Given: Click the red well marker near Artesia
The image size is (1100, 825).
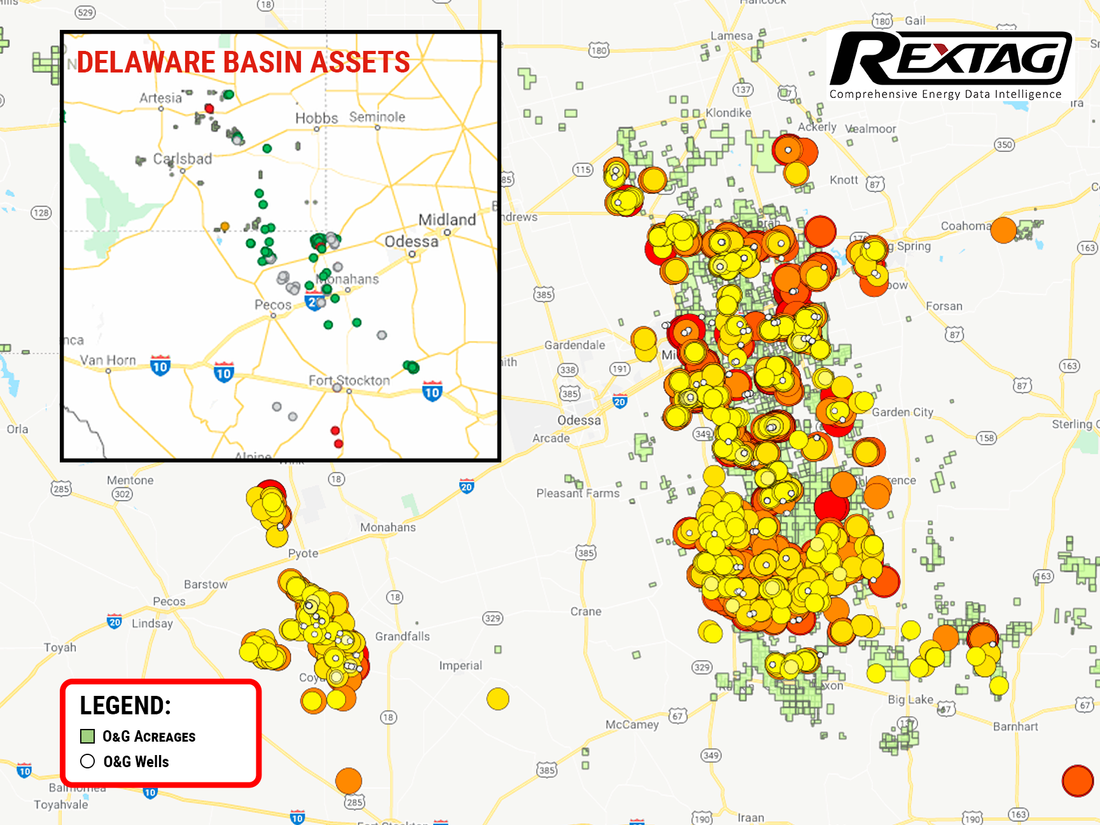Looking at the screenshot, I should point(209,109).
